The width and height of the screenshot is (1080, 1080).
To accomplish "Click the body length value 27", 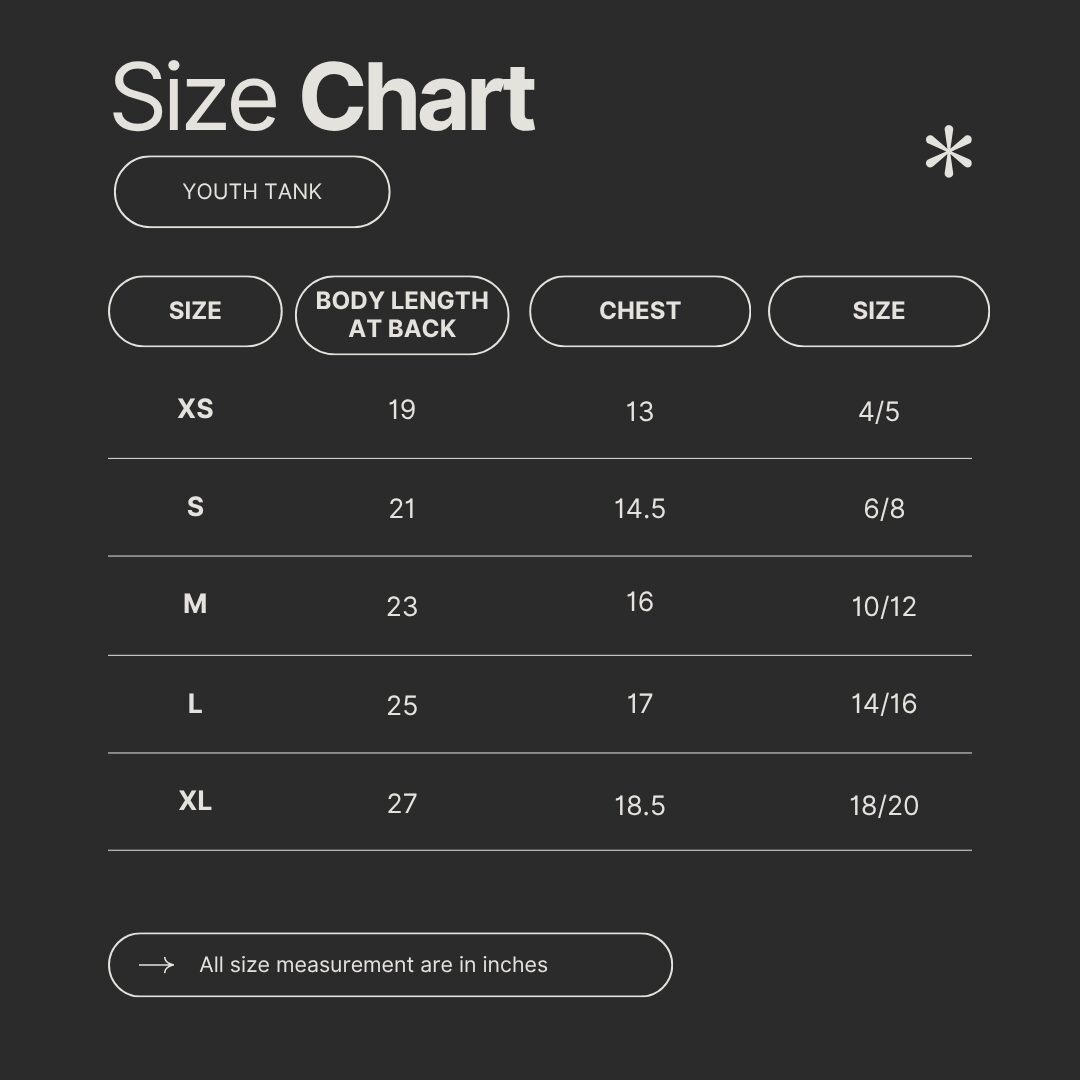I will click(x=402, y=804).
